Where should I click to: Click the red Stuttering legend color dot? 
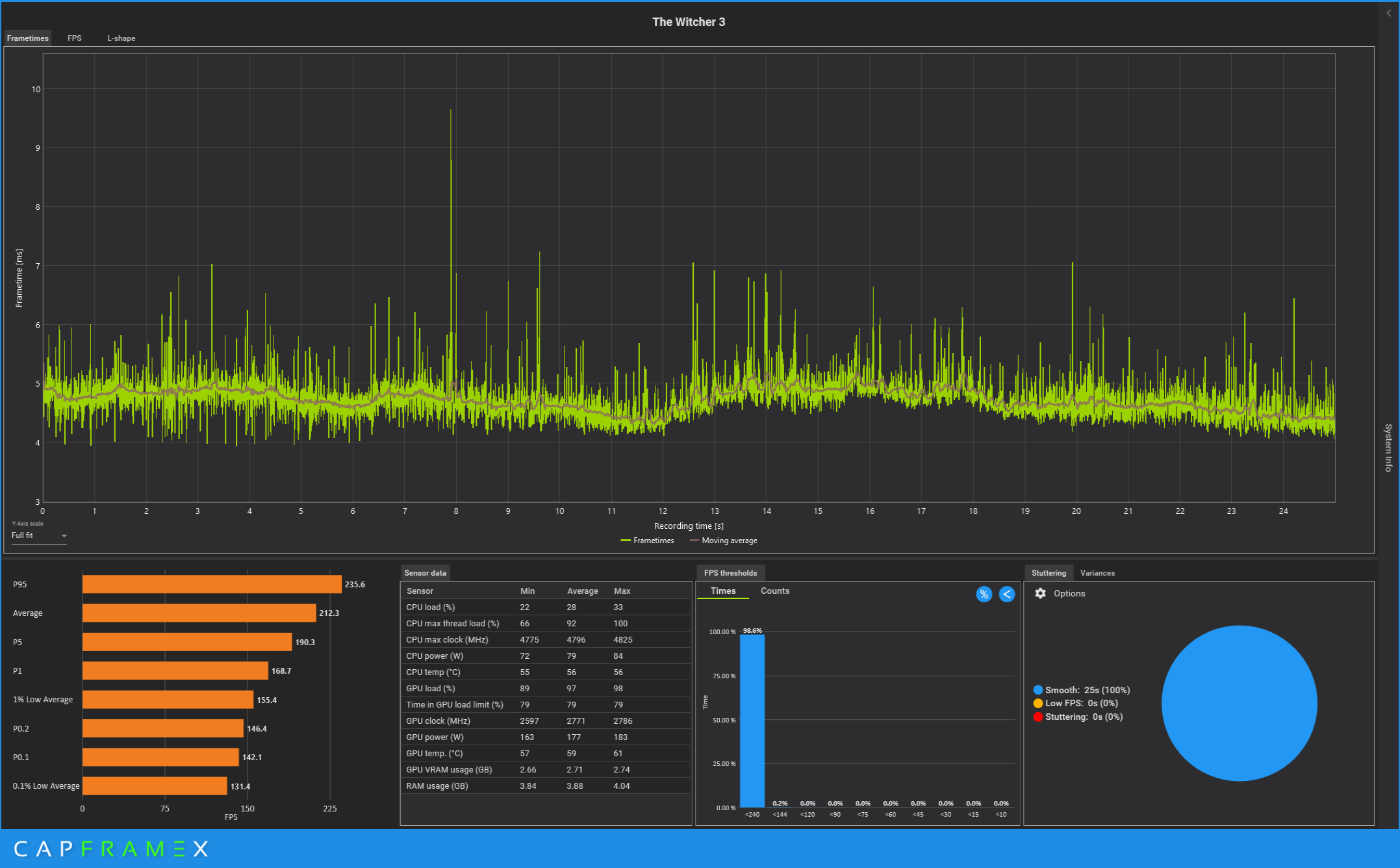point(1037,717)
